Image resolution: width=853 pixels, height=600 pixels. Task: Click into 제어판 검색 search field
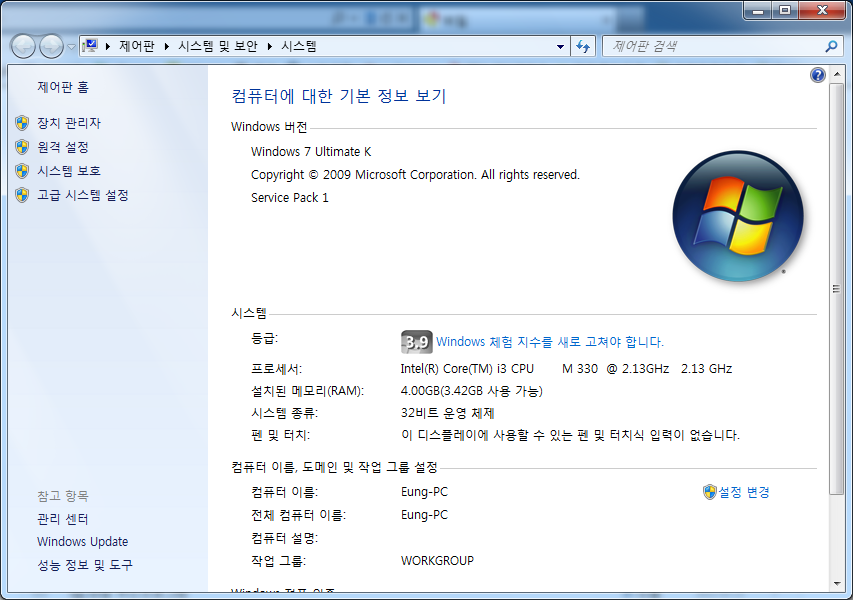713,47
